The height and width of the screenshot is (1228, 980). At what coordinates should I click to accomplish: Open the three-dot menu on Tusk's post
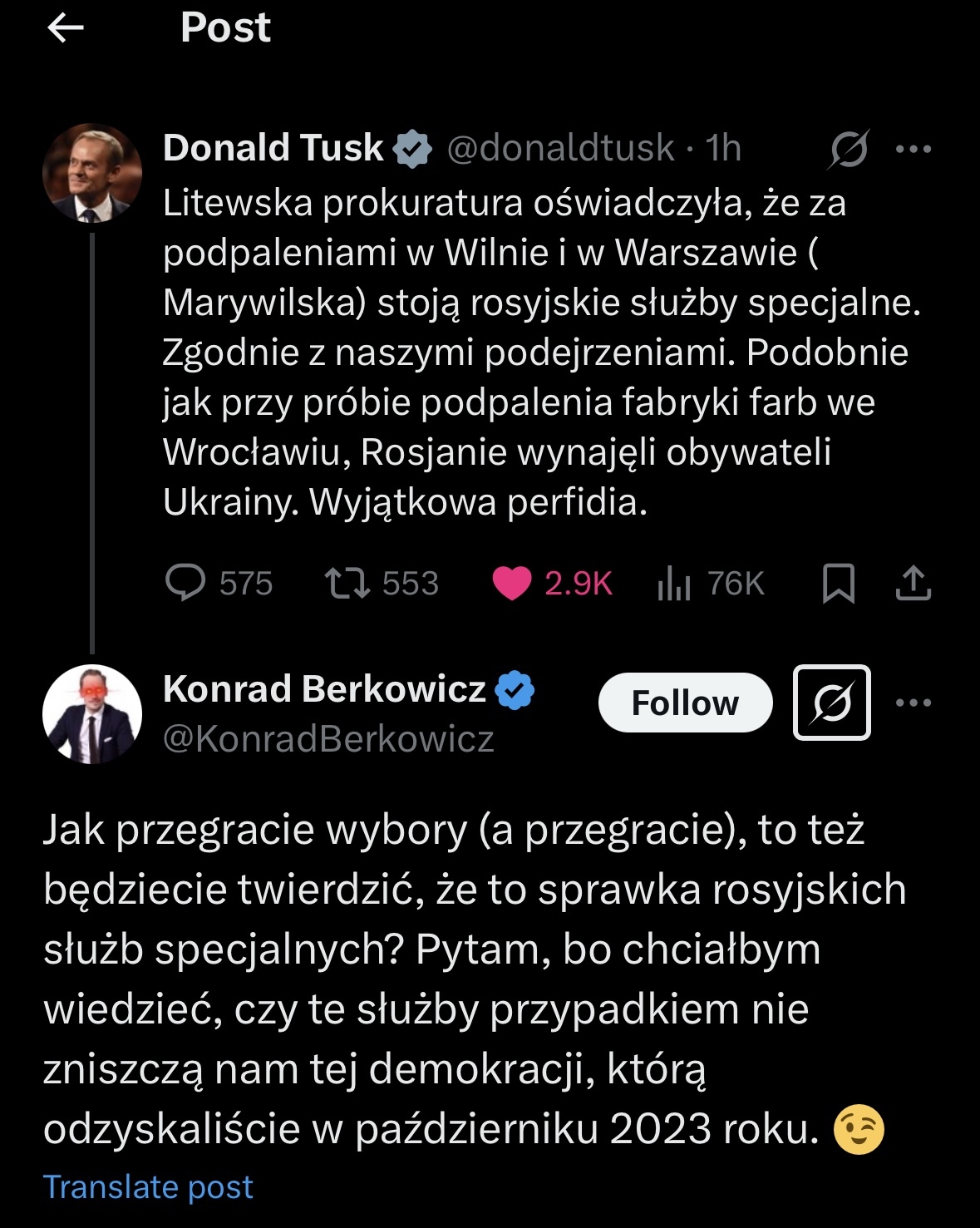[x=913, y=149]
